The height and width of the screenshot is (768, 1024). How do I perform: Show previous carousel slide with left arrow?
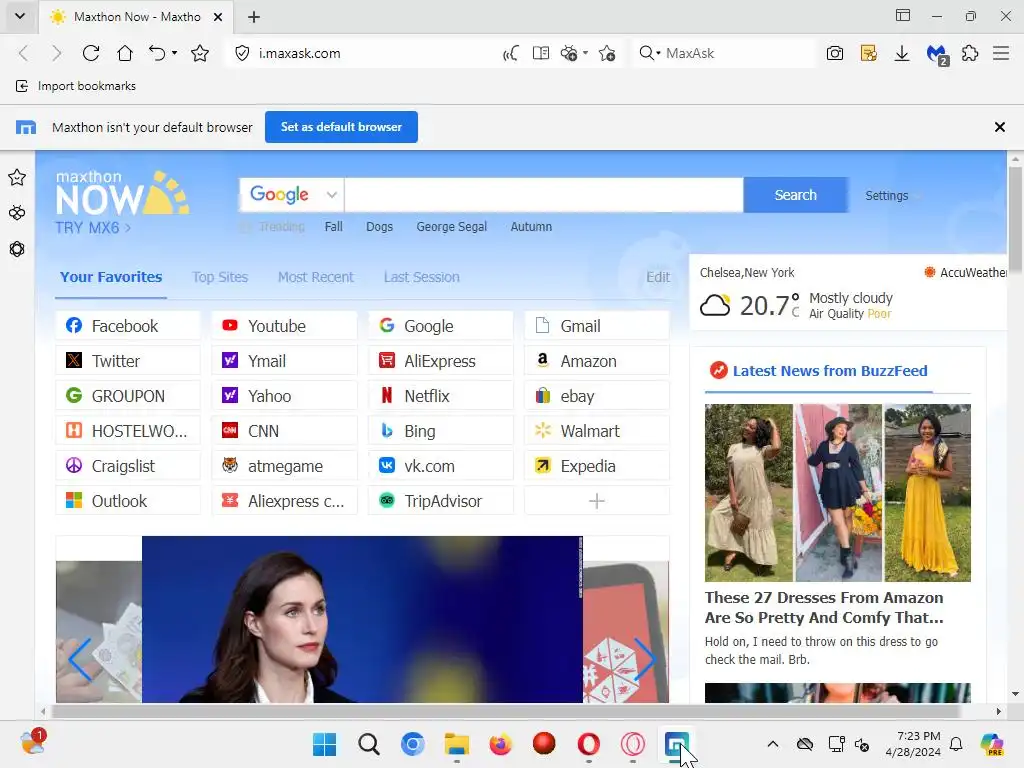coord(80,660)
